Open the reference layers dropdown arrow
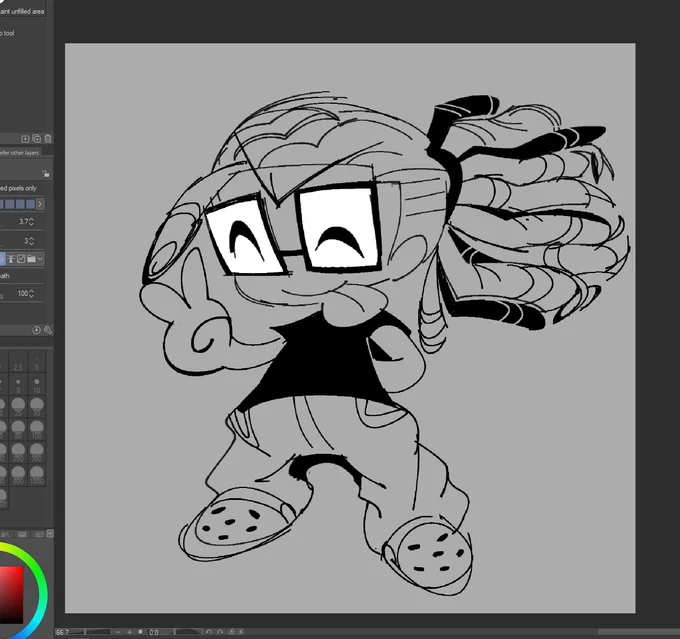680x639 pixels. (x=40, y=259)
